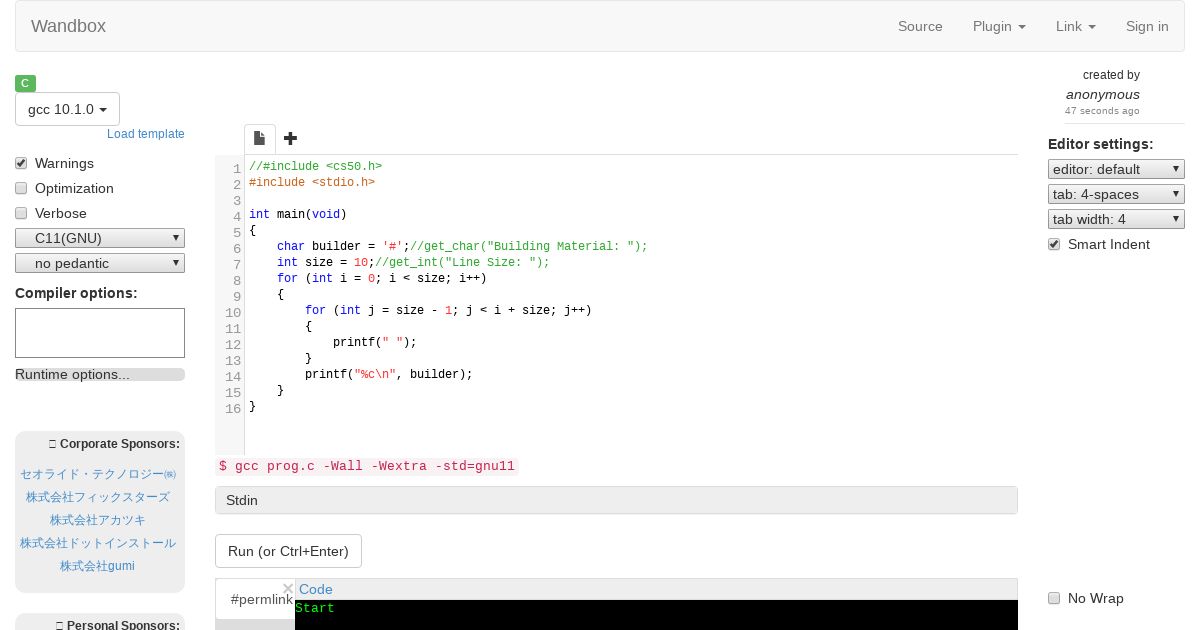Click the Load template link
This screenshot has height=630, width=1200.
coord(146,134)
